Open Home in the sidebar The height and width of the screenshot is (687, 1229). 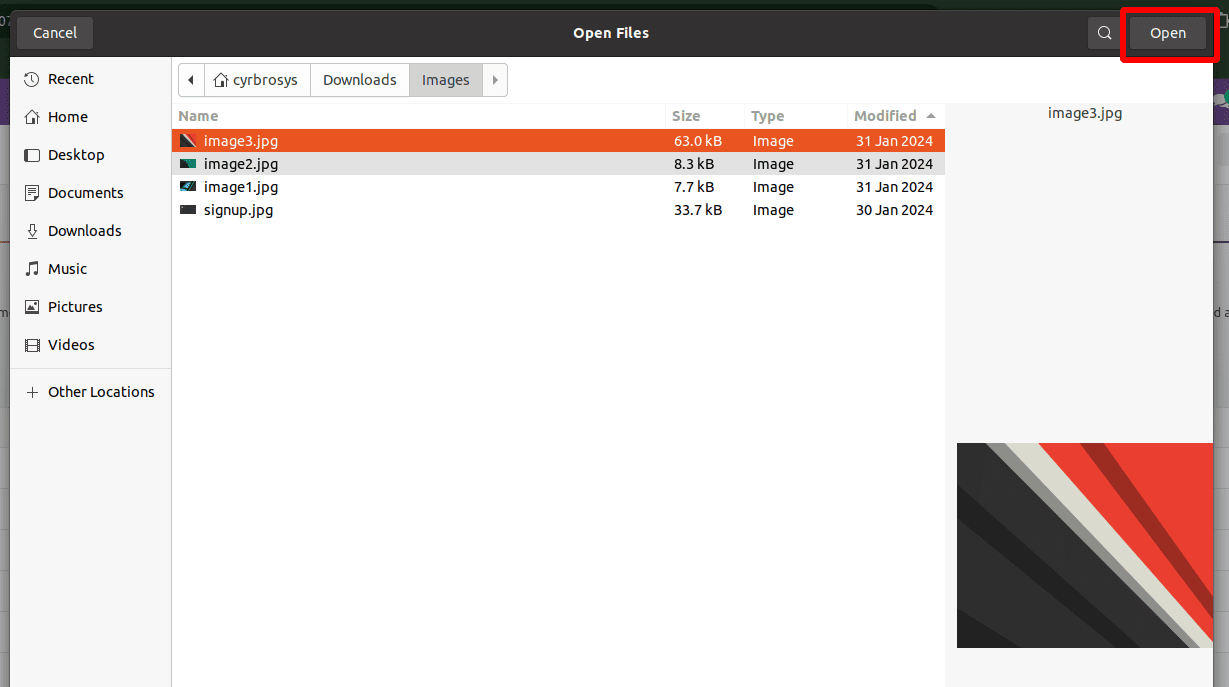(91, 117)
